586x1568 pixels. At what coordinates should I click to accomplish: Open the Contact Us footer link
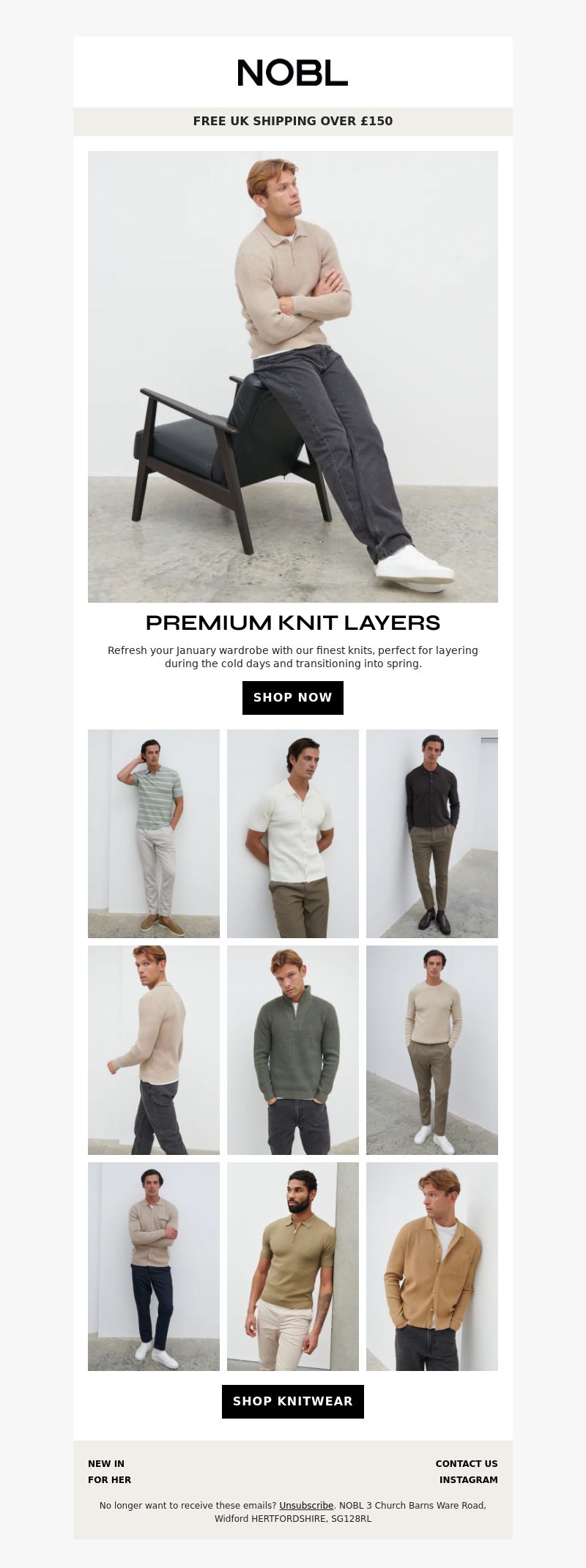pyautogui.click(x=467, y=1463)
